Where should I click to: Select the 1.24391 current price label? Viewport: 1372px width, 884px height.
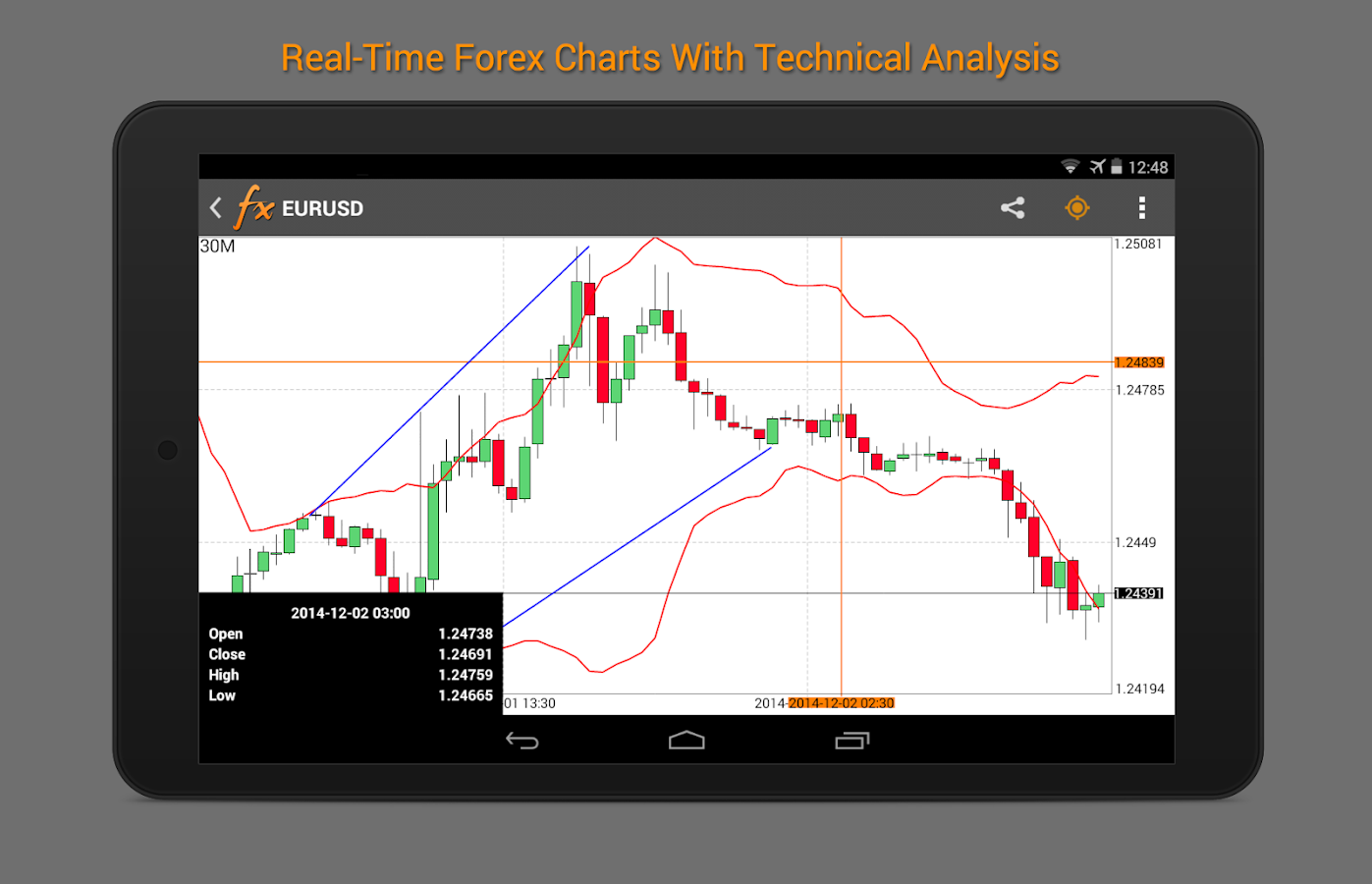pyautogui.click(x=1139, y=593)
